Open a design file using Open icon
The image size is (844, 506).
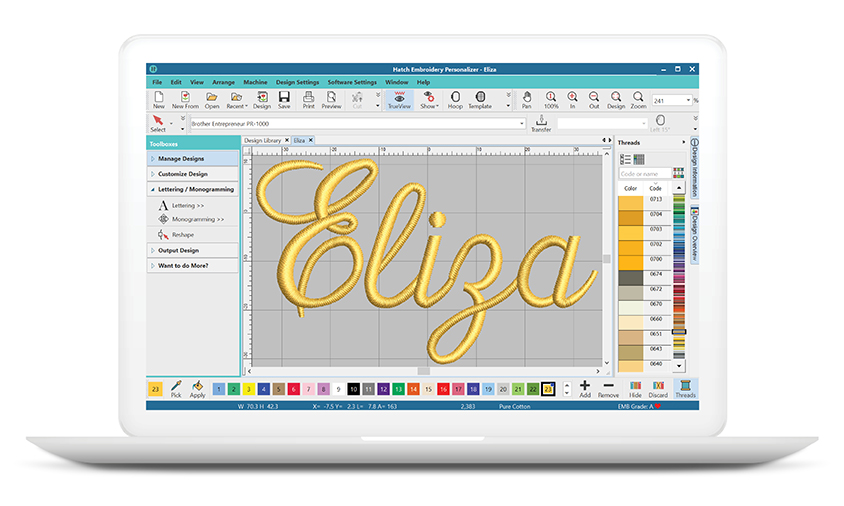[212, 100]
